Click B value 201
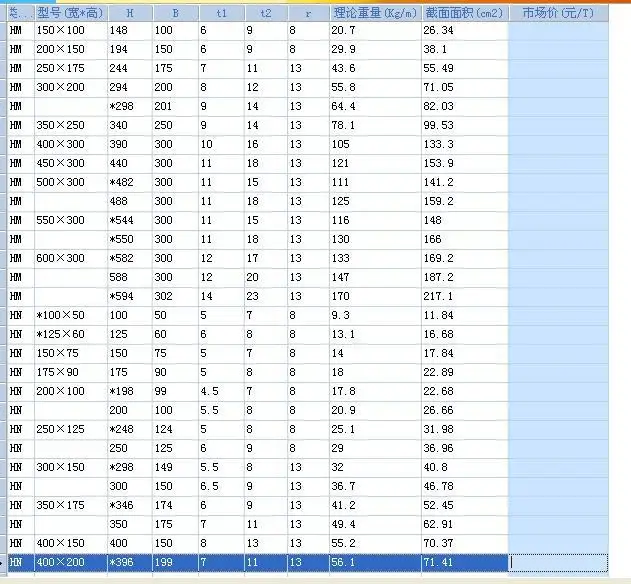 coord(163,106)
